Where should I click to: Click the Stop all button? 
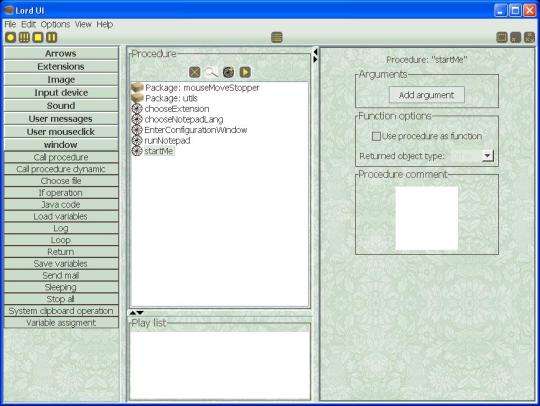click(x=61, y=299)
